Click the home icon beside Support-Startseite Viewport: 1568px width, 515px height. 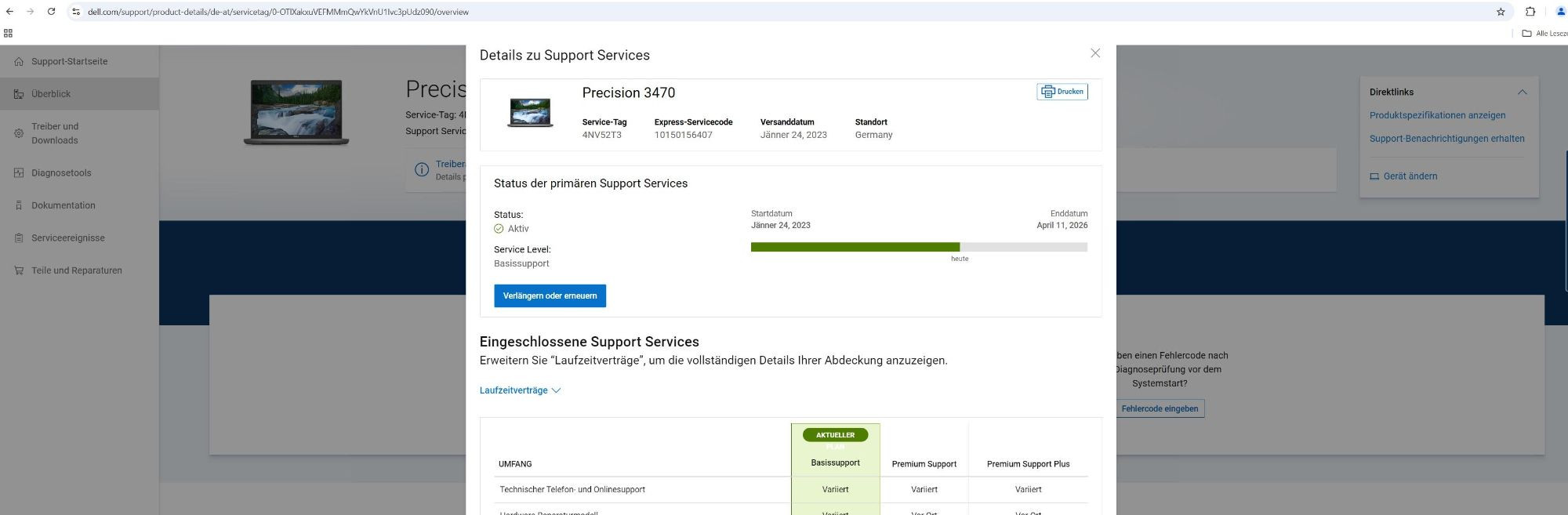click(x=19, y=61)
